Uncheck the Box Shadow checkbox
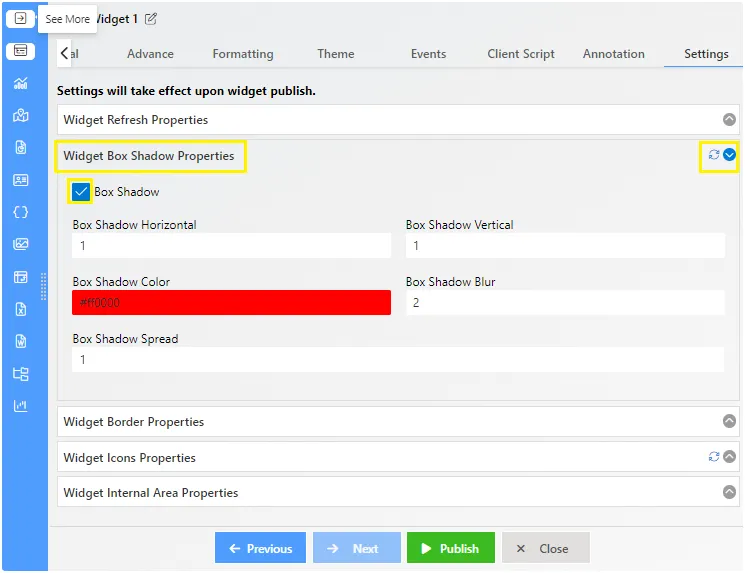The image size is (745, 573). click(x=80, y=192)
